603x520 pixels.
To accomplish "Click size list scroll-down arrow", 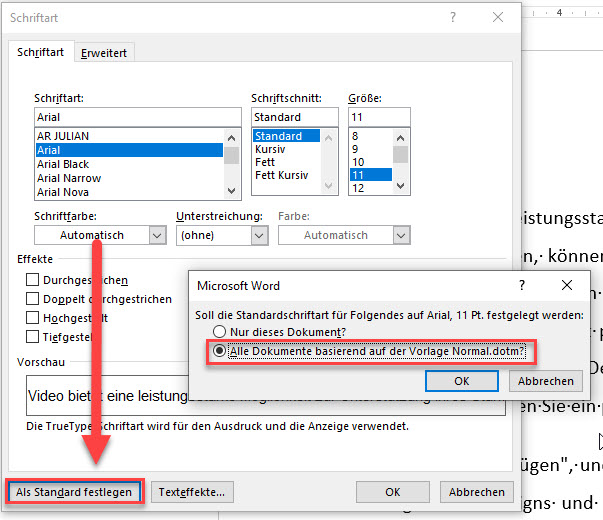I will (x=400, y=186).
